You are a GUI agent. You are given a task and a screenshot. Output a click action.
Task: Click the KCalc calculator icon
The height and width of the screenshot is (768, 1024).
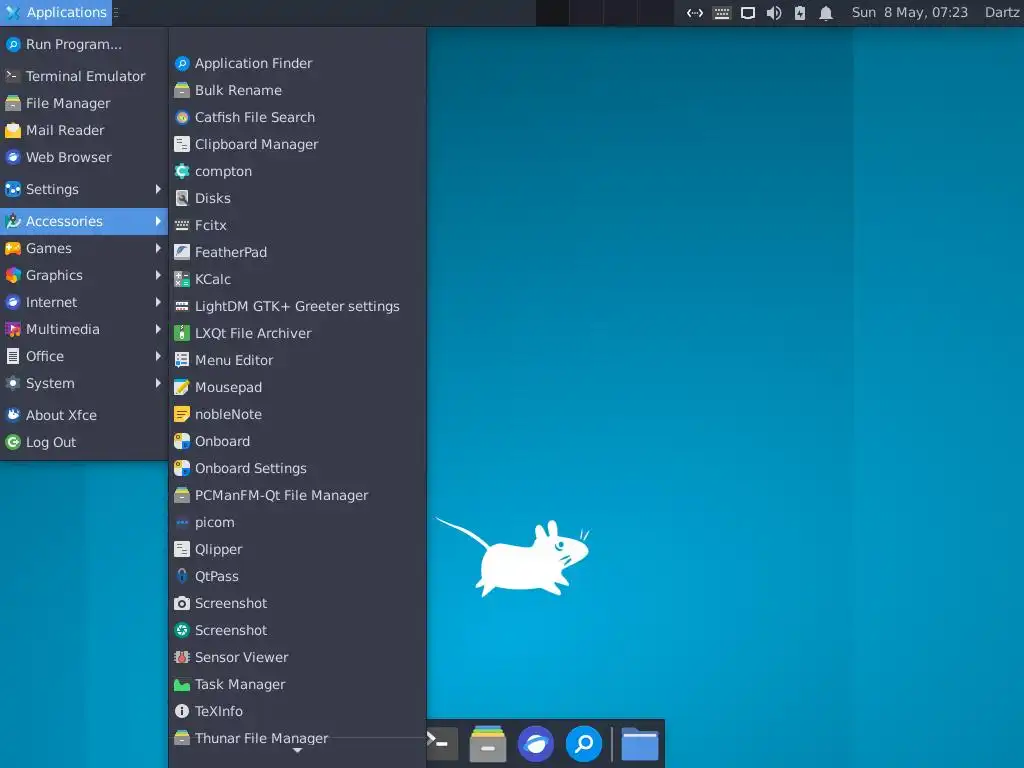[x=182, y=280]
